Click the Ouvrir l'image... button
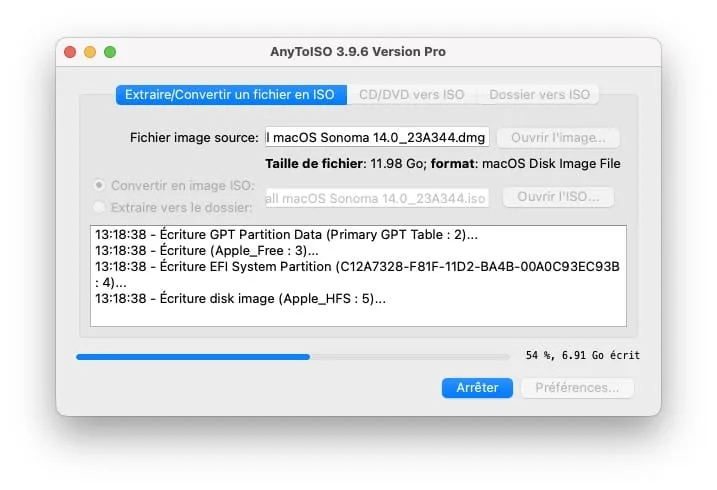Image resolution: width=717 pixels, height=490 pixels. pos(558,138)
